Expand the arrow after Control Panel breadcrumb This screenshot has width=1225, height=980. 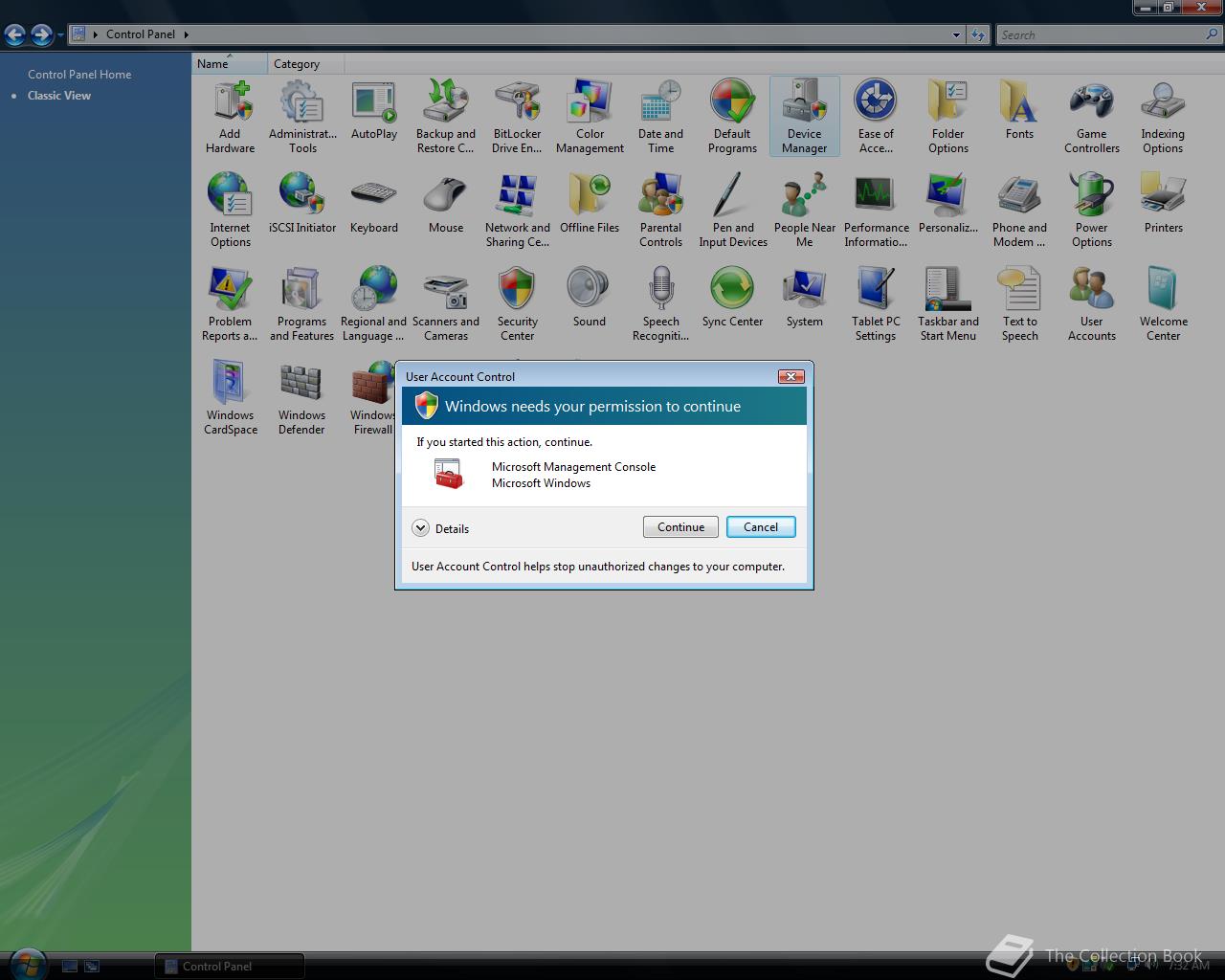187,34
